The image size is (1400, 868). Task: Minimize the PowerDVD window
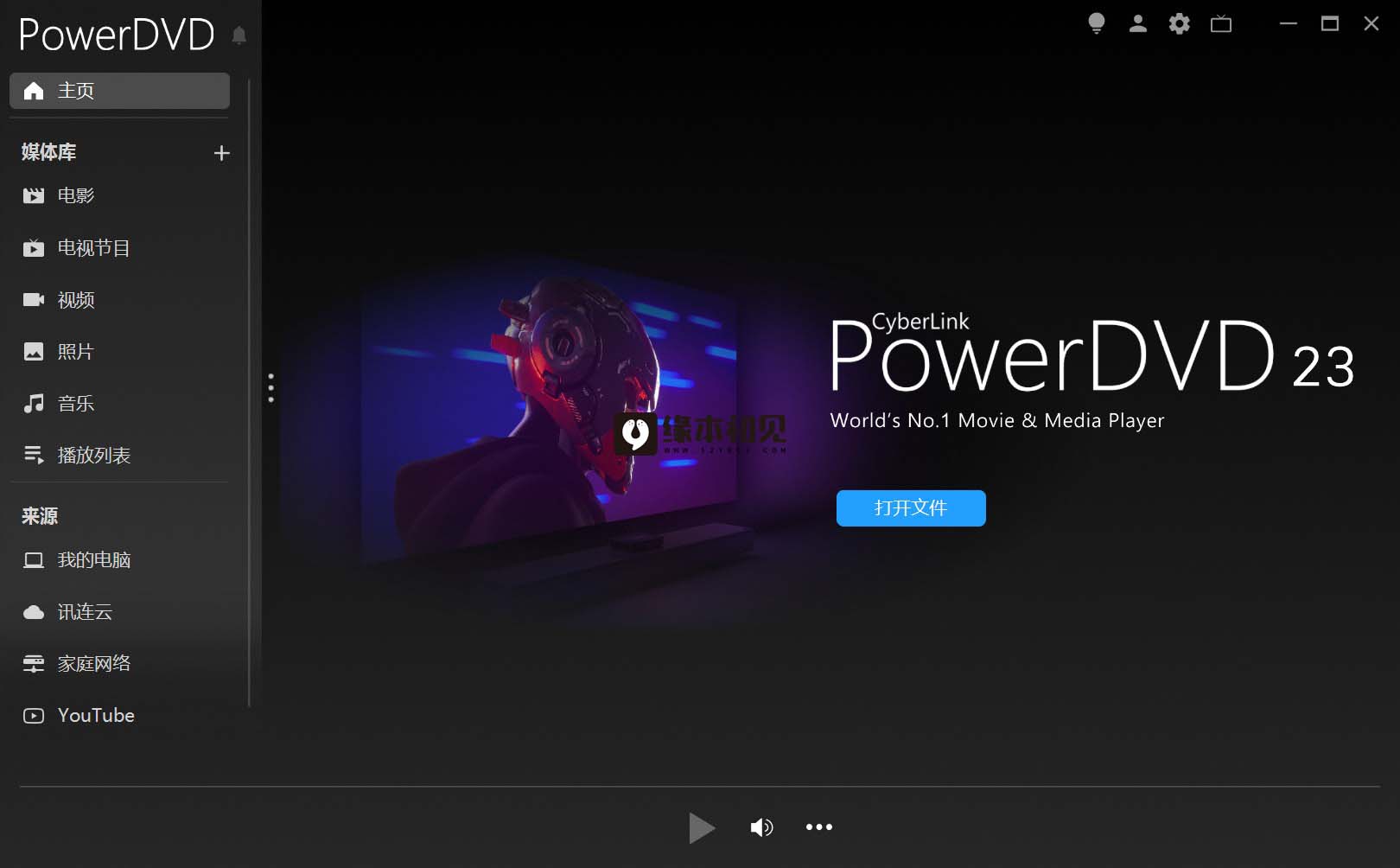tap(1289, 23)
